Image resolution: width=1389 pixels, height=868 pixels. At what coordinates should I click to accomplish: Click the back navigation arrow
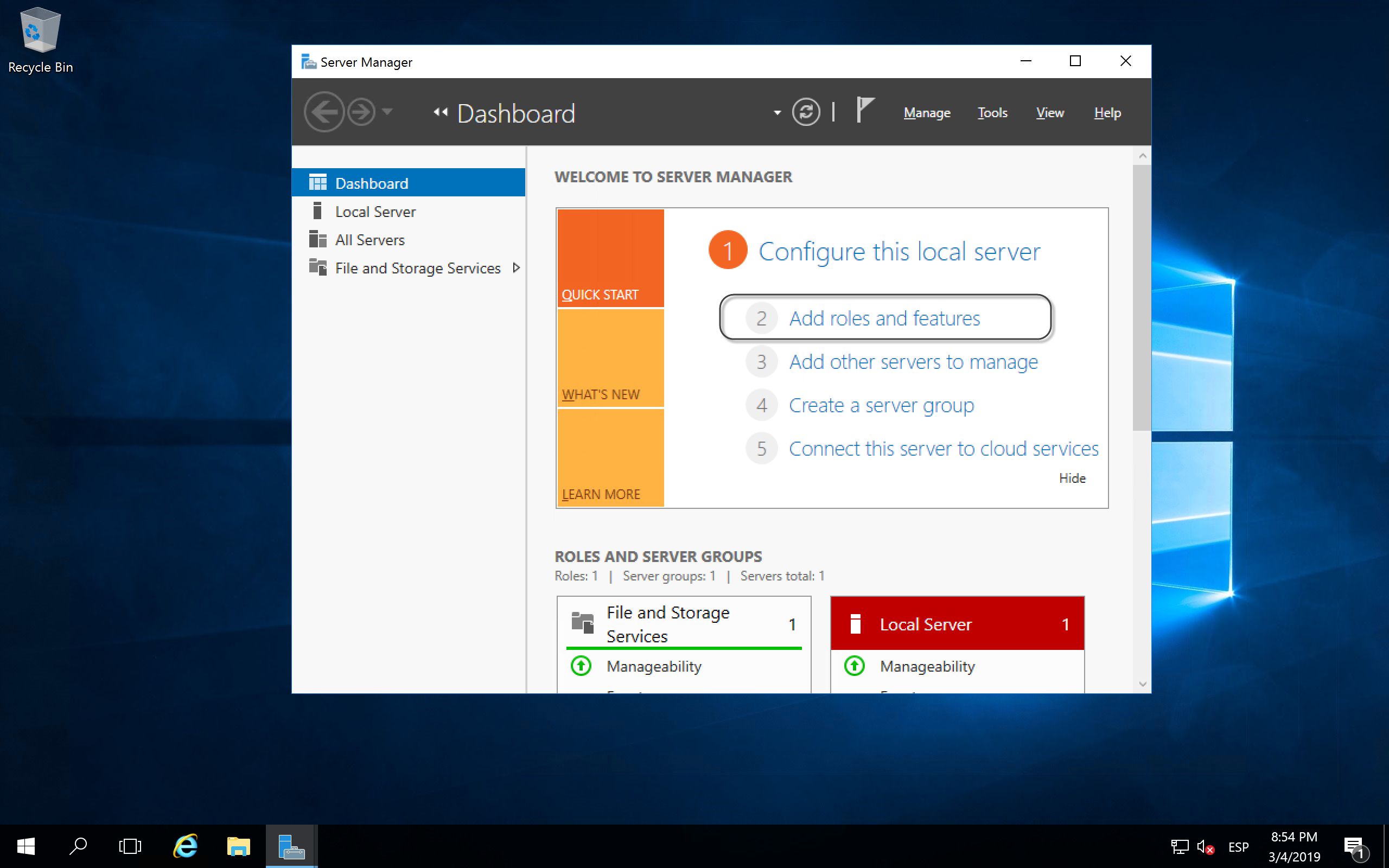pyautogui.click(x=324, y=112)
